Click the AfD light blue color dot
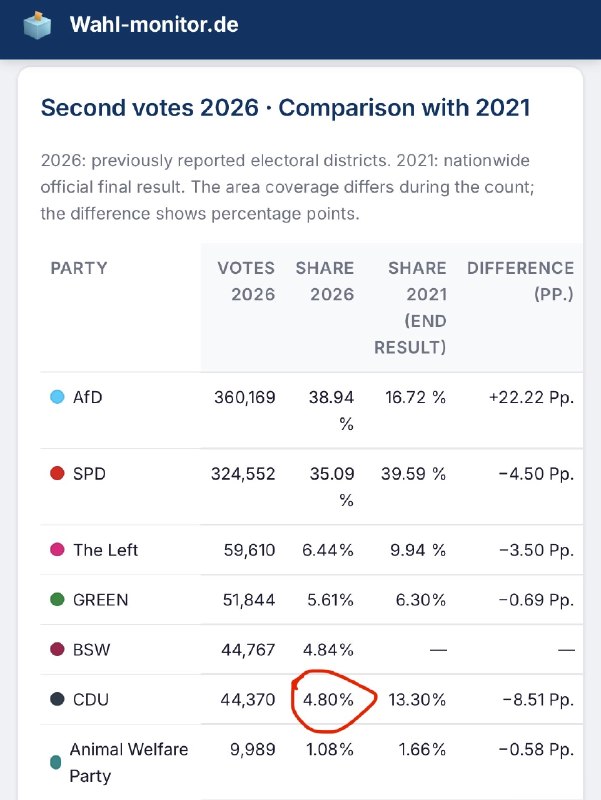Screen dimensions: 601x800 [x=57, y=397]
